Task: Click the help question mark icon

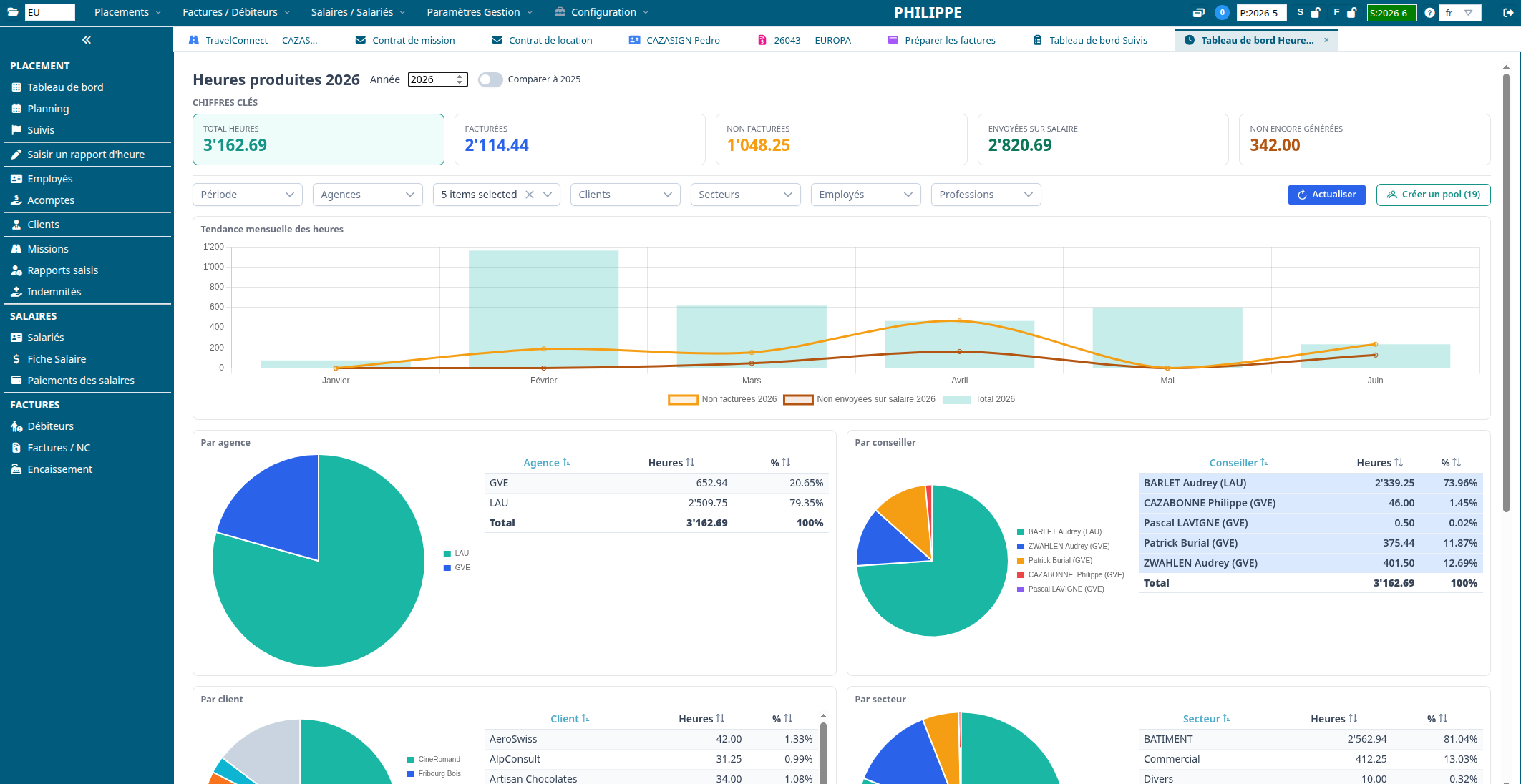Action: pyautogui.click(x=1429, y=13)
